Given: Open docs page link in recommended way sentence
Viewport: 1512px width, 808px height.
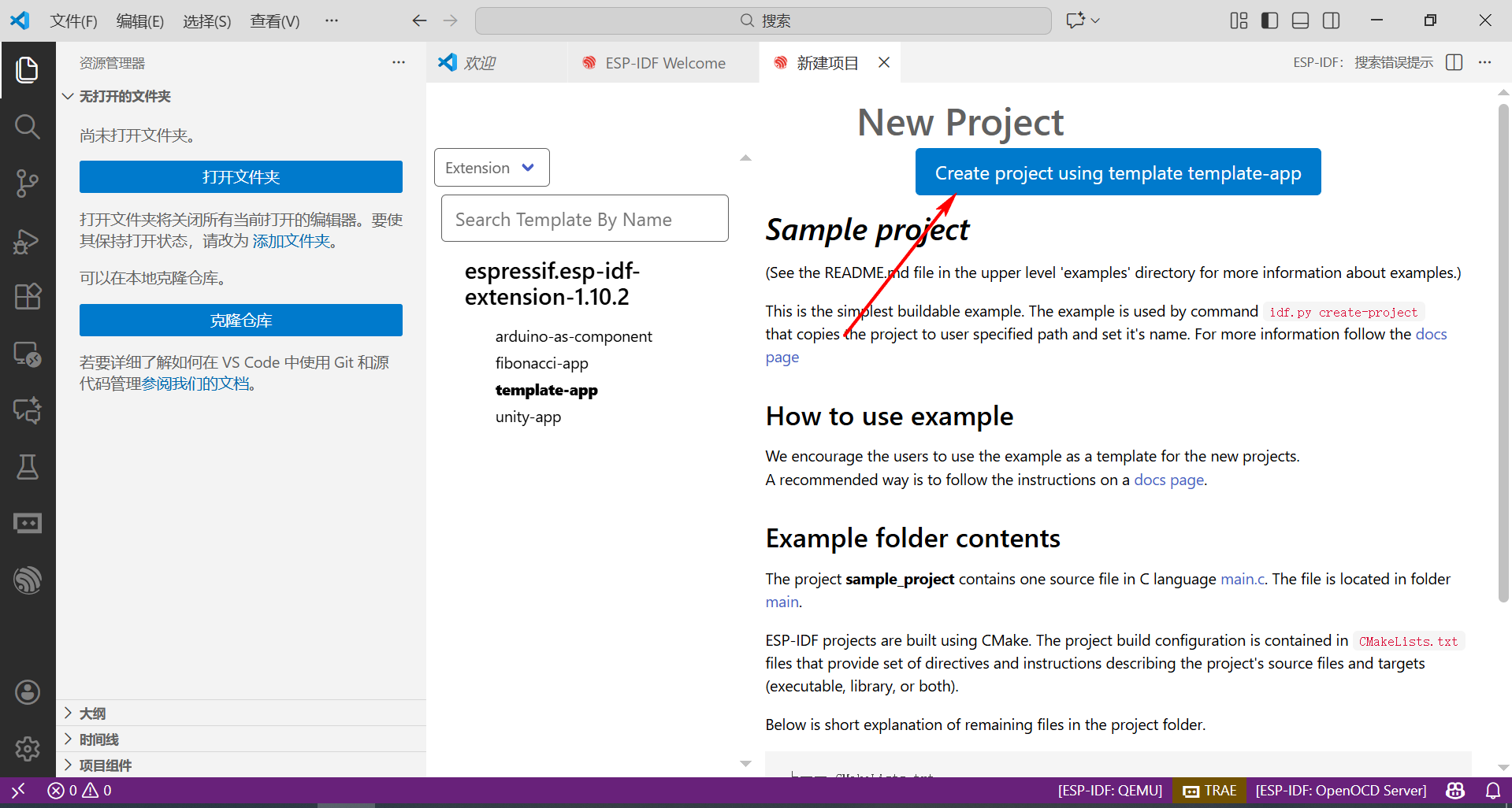Looking at the screenshot, I should (1169, 480).
